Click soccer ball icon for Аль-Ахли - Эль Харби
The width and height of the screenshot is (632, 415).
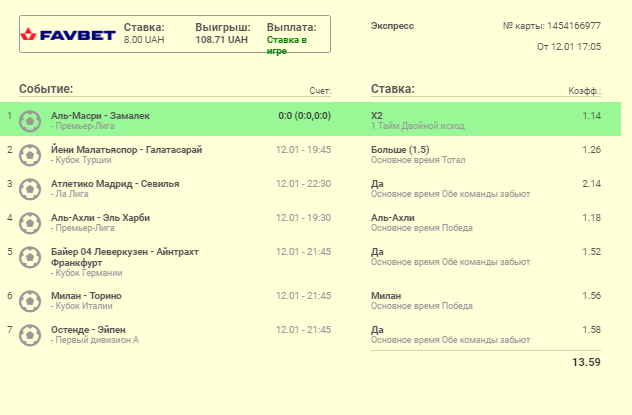(30, 223)
